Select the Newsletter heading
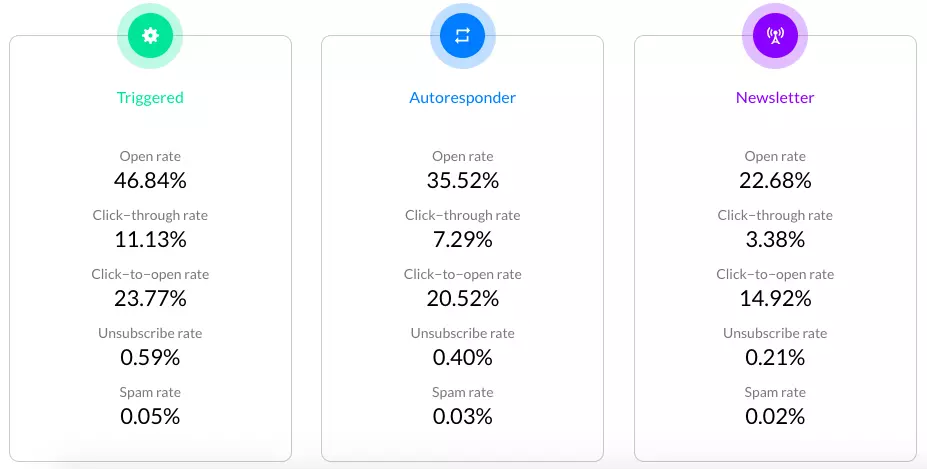The image size is (927, 469). [775, 98]
